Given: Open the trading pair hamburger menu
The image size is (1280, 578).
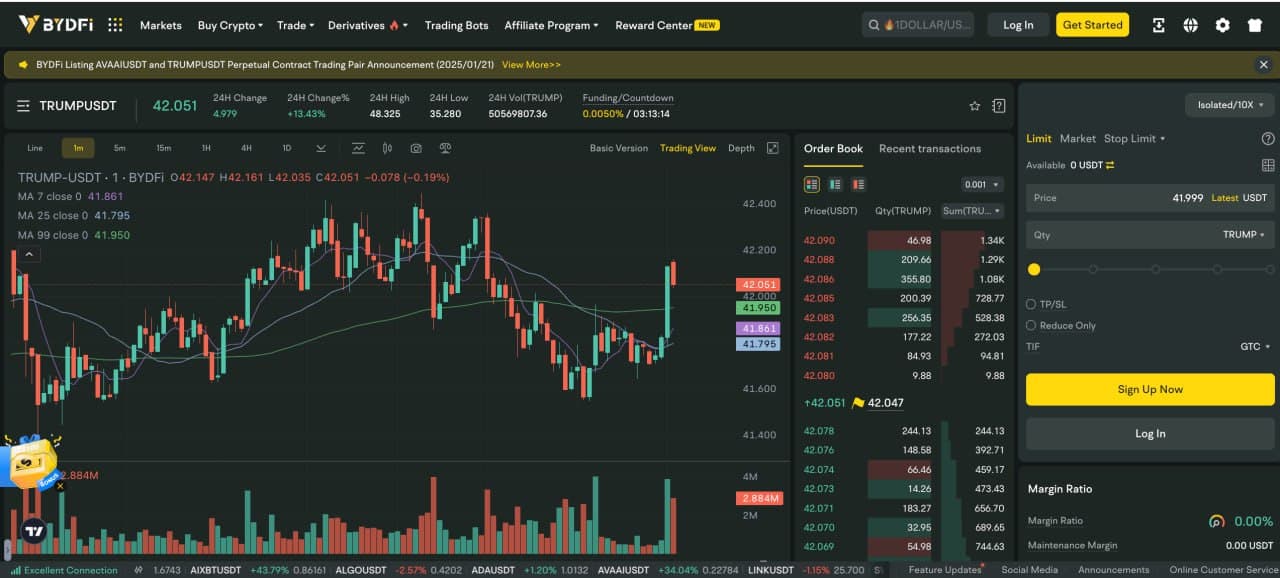Looking at the screenshot, I should (x=23, y=106).
